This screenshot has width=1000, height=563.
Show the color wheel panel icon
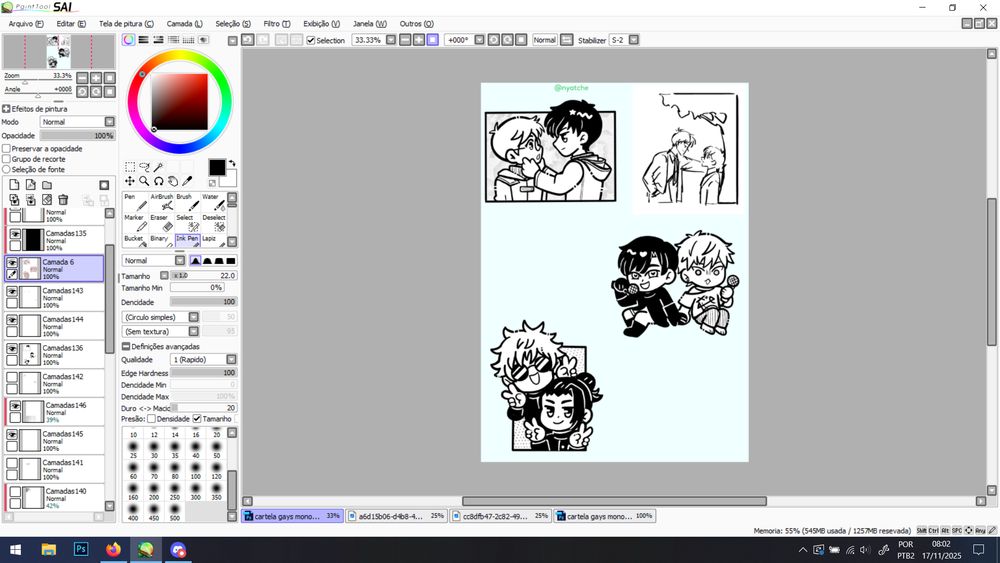(x=129, y=40)
